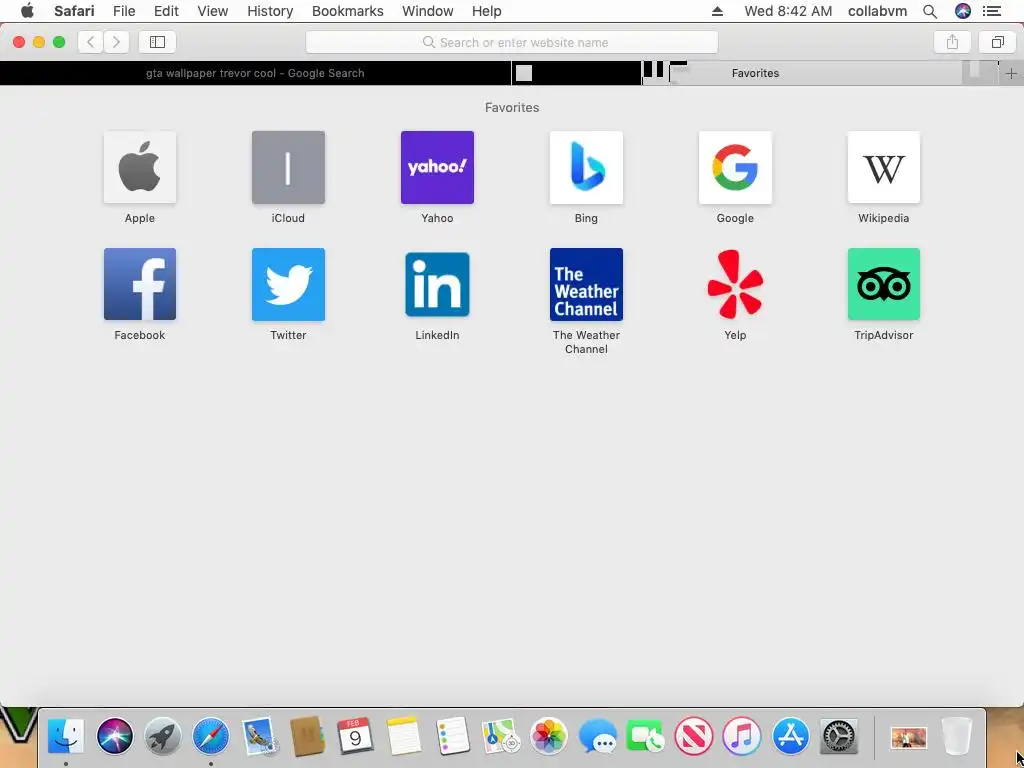1024x768 pixels.
Task: Open the File menu
Action: click(x=123, y=11)
